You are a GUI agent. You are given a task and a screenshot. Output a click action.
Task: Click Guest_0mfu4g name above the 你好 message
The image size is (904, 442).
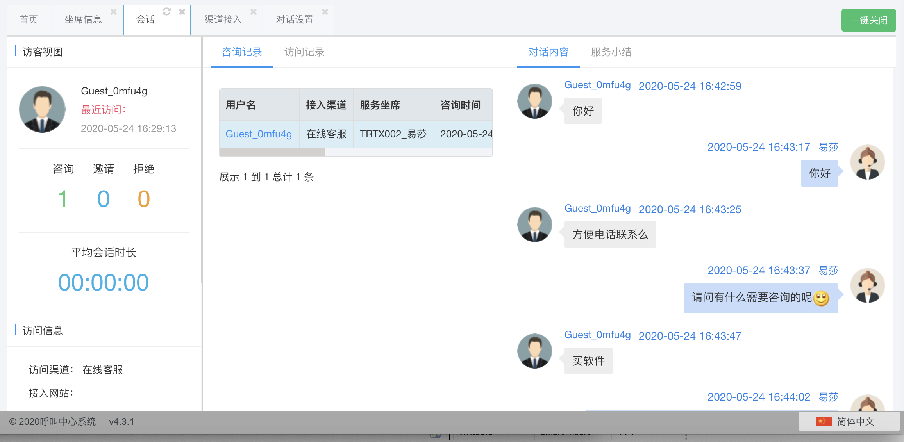pyautogui.click(x=597, y=85)
